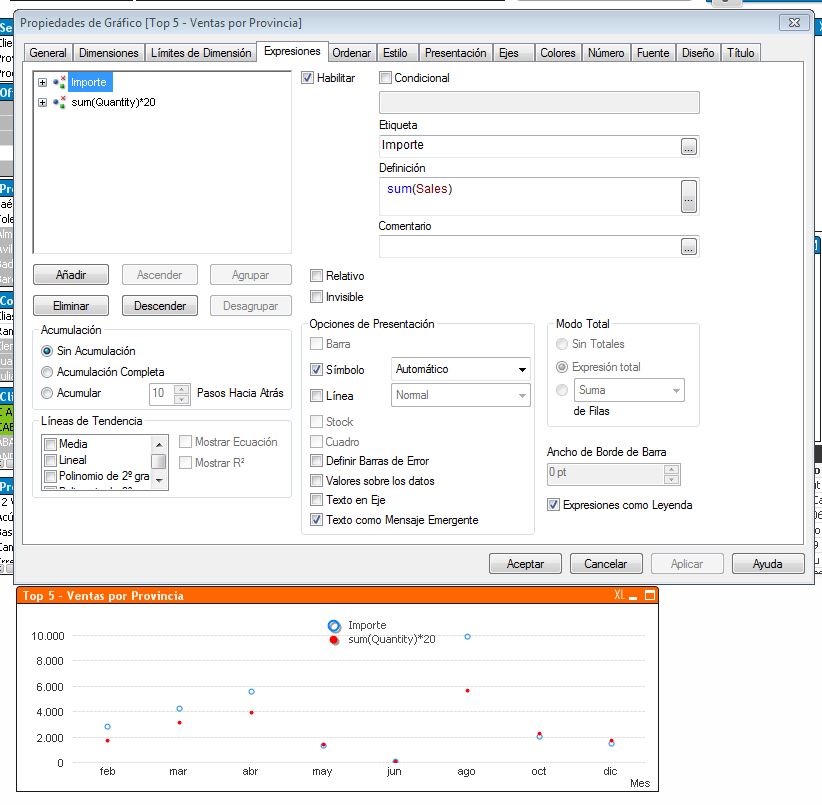The width and height of the screenshot is (822, 805).
Task: Open ellipsis editor for Comentario field
Action: click(688, 246)
